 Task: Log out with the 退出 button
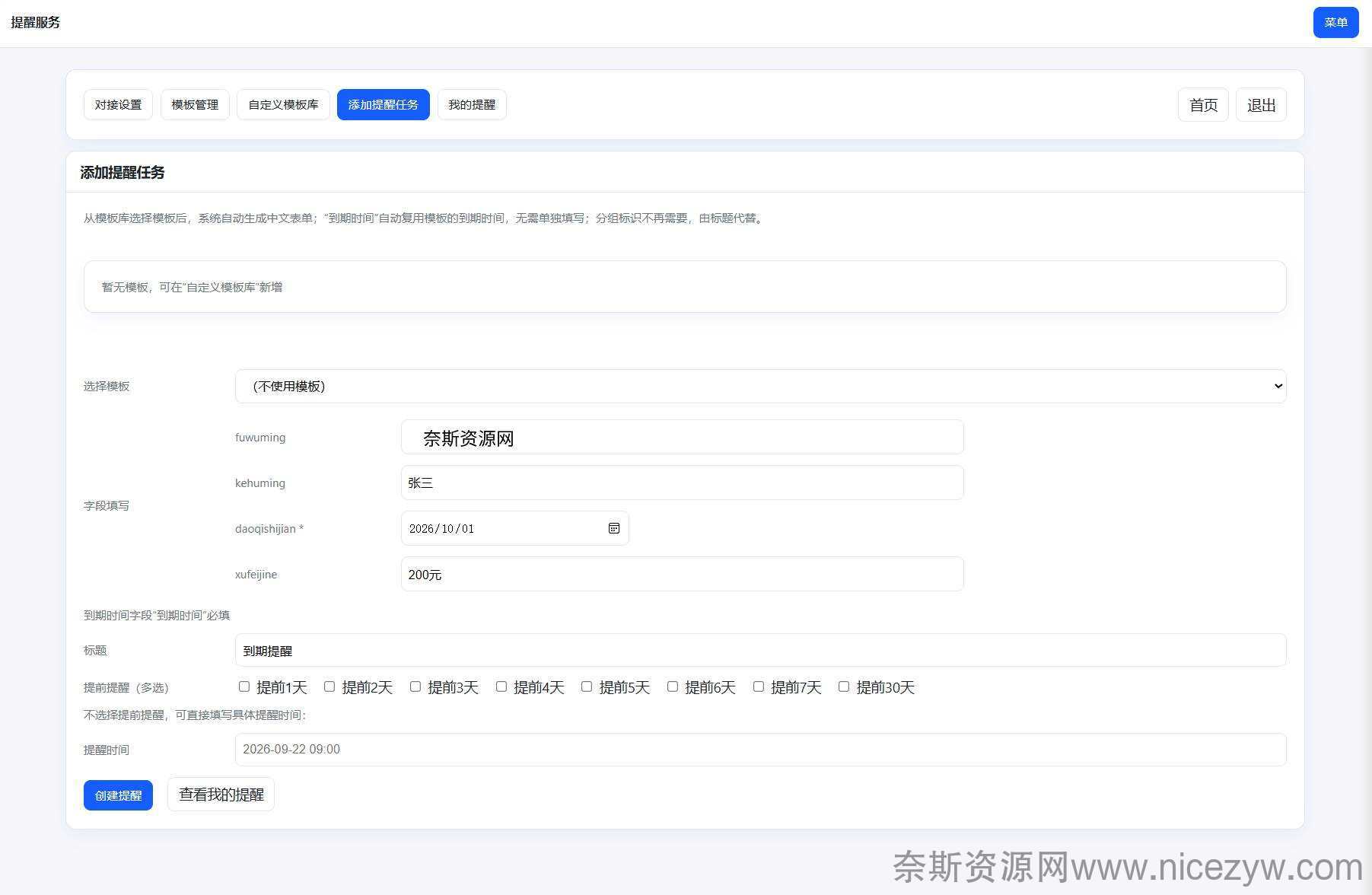click(1261, 105)
